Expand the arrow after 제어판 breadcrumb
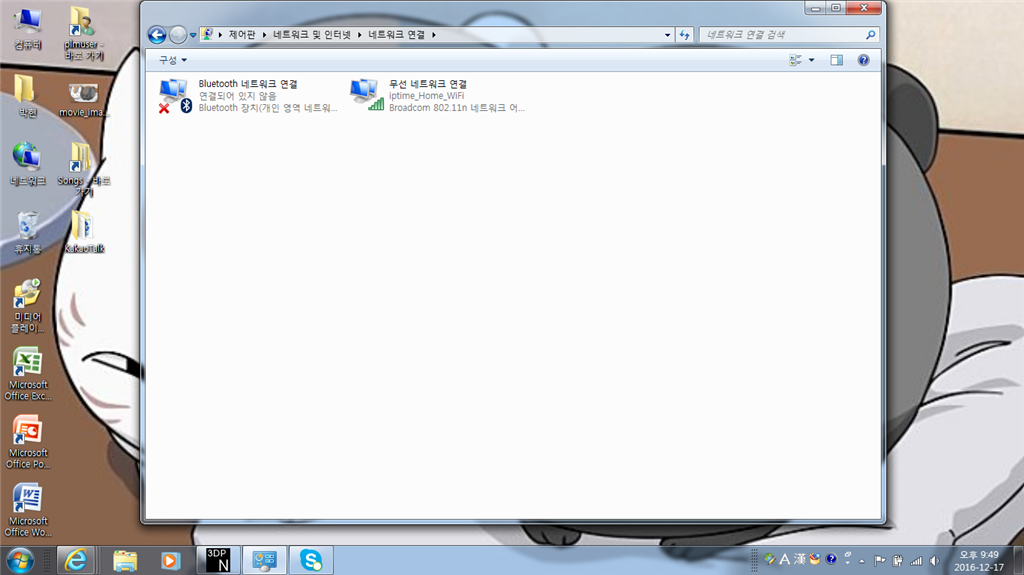 pos(264,35)
